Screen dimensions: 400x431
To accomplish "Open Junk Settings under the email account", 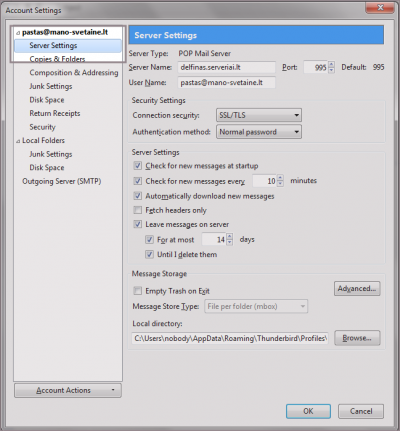I will point(51,86).
